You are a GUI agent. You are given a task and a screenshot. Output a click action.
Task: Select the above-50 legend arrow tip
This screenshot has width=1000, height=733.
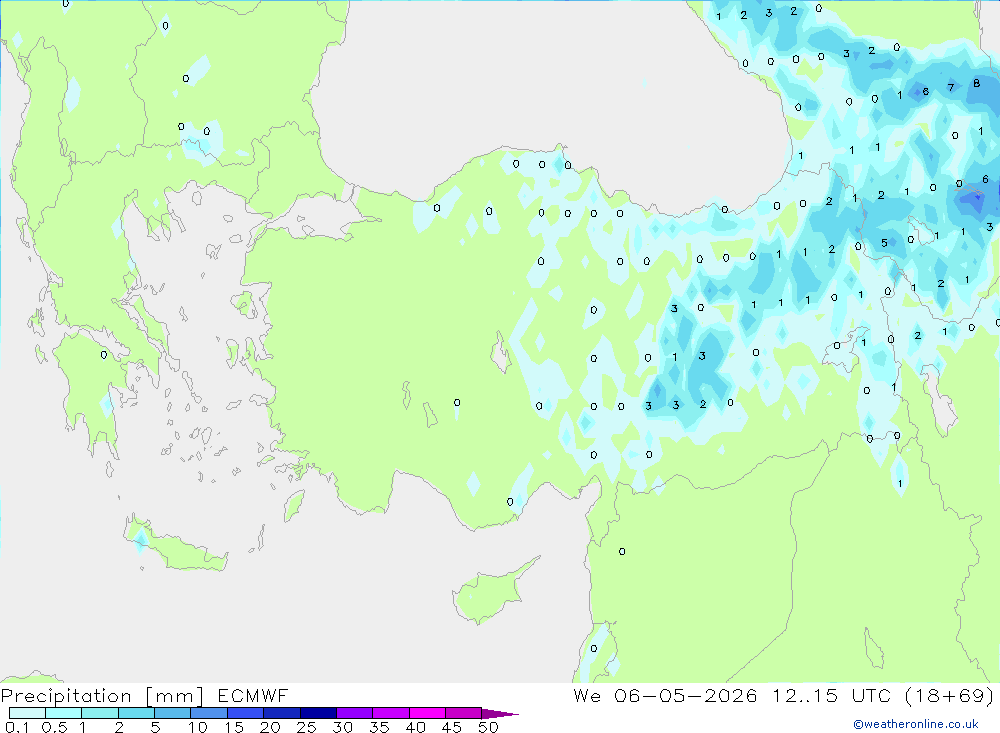pyautogui.click(x=500, y=713)
